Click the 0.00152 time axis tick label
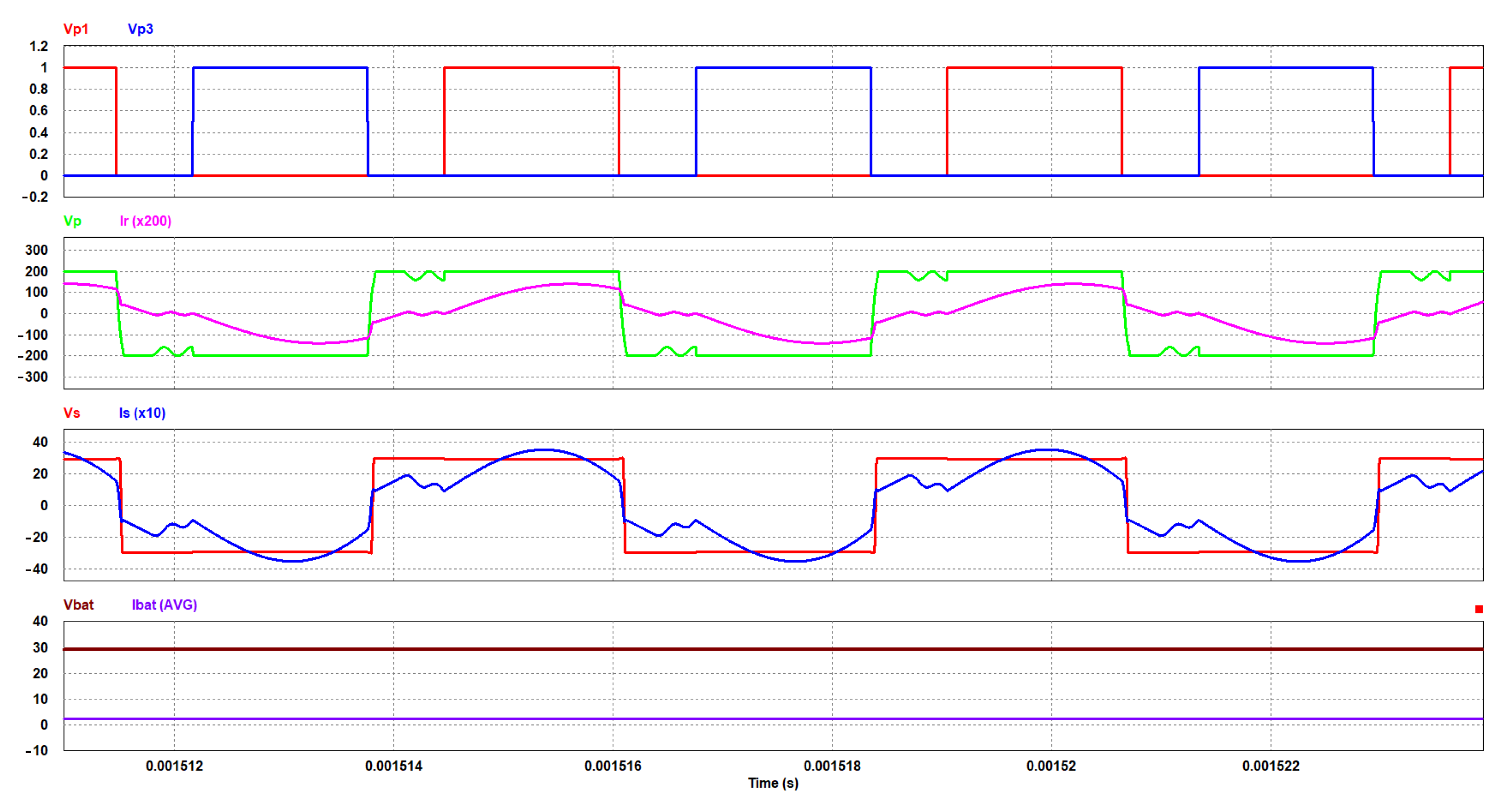This screenshot has width=1512, height=803. (1050, 766)
